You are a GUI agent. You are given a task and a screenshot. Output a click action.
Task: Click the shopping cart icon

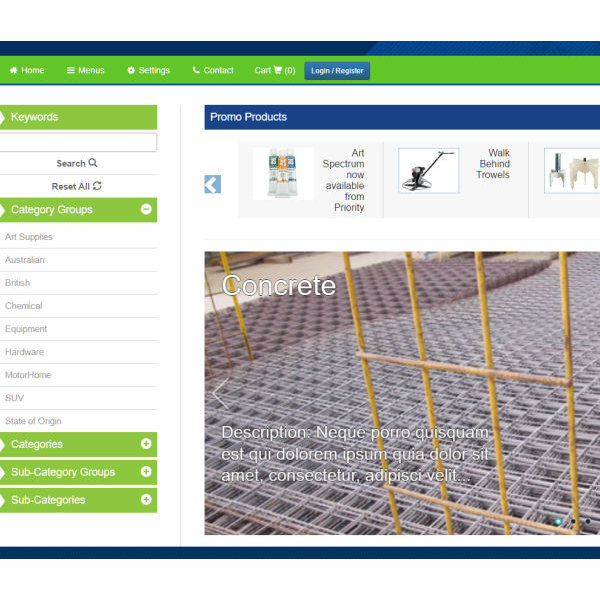(x=277, y=71)
